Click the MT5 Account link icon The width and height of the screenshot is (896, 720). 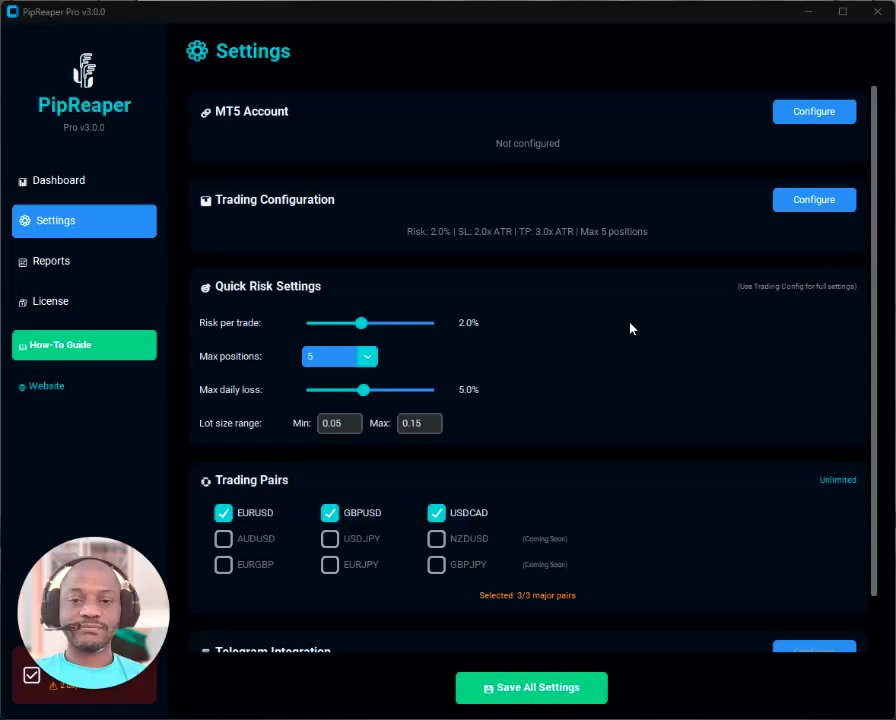tap(206, 113)
